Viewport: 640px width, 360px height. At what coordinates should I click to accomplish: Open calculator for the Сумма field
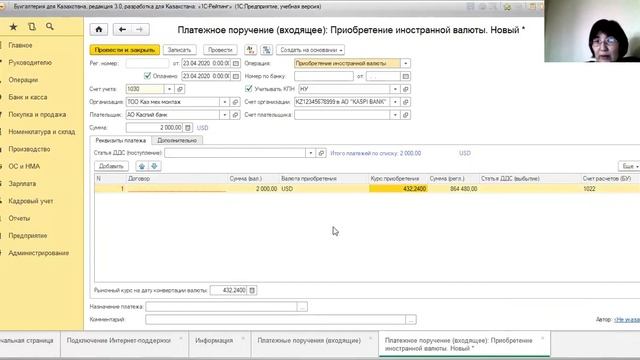click(188, 128)
